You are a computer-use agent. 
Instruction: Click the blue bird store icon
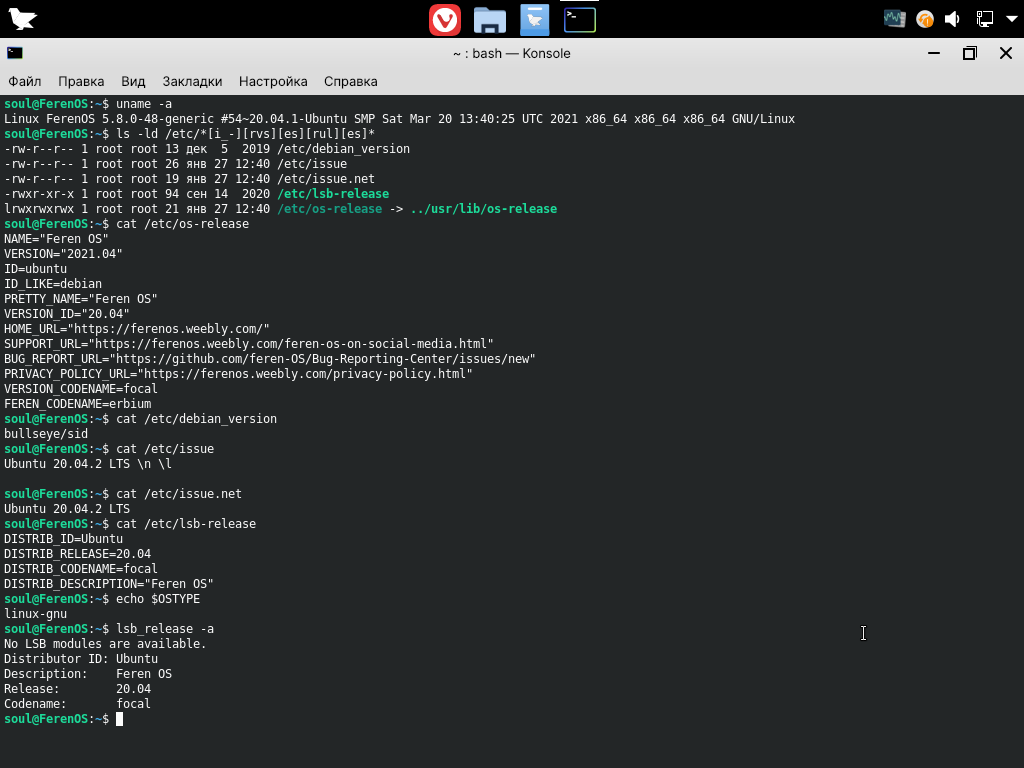534,20
